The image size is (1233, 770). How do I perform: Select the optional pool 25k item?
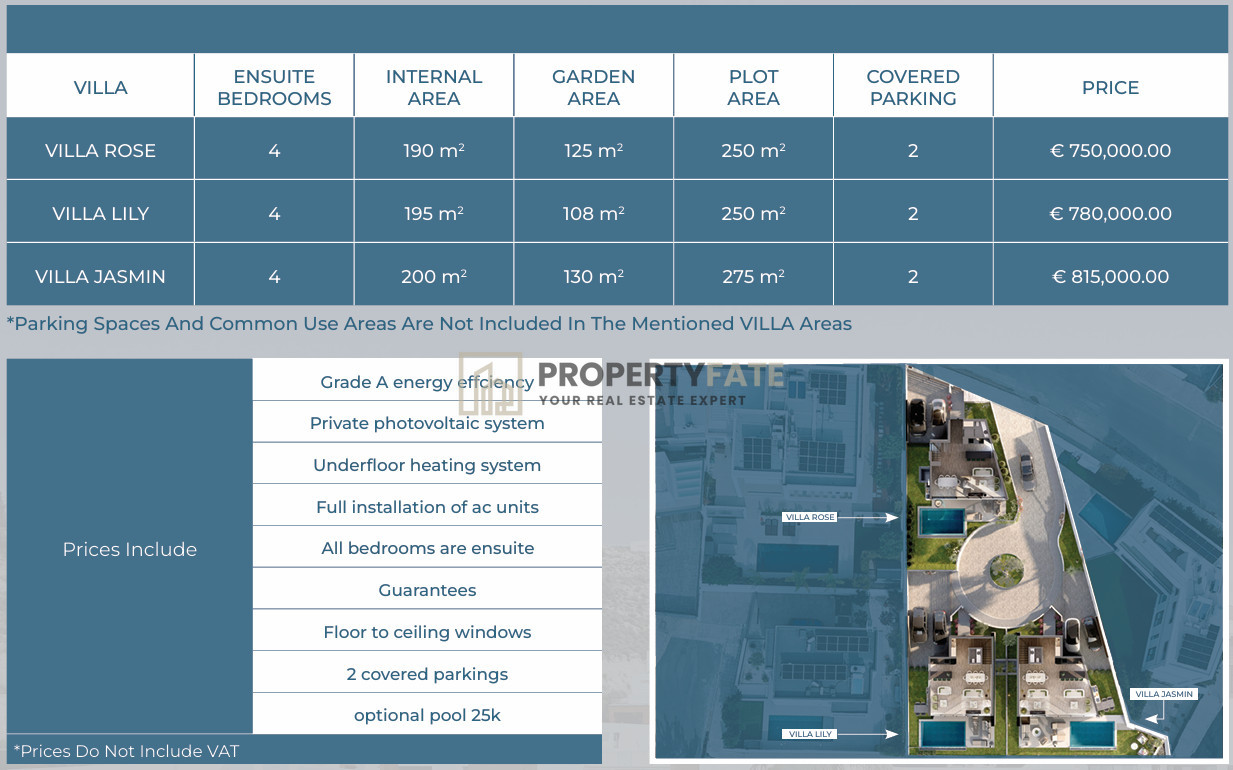(427, 715)
